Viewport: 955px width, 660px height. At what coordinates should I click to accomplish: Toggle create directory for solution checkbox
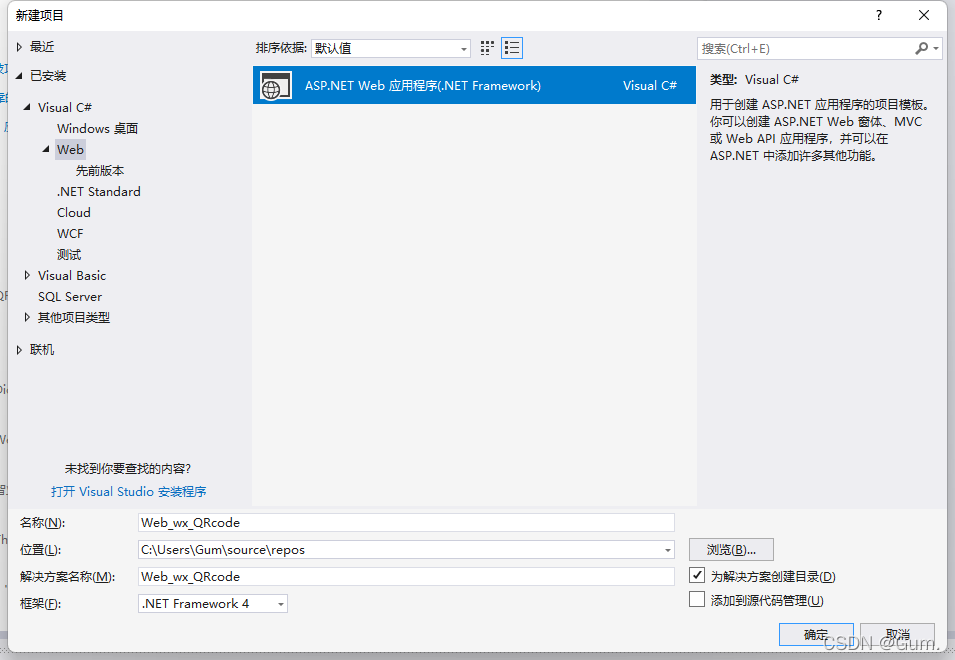(x=697, y=575)
